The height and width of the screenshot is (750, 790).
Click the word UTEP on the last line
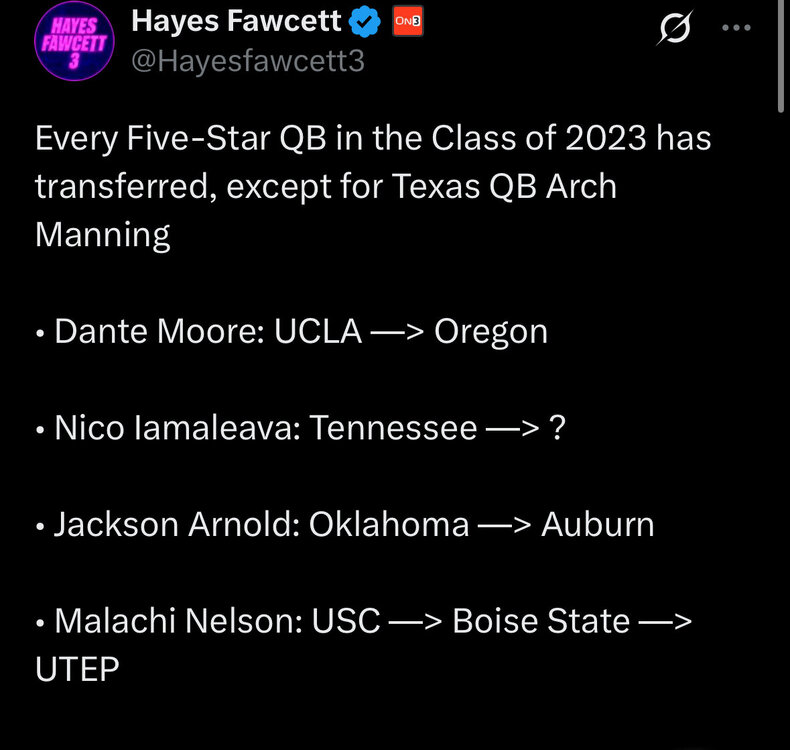click(x=77, y=669)
